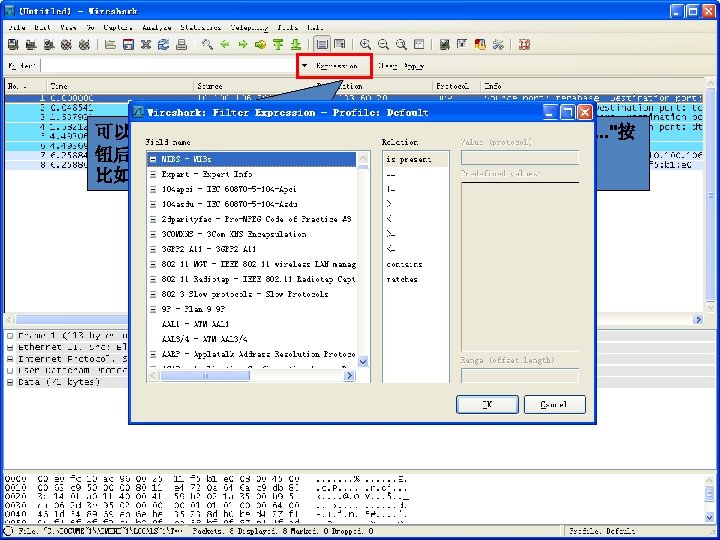Click OK in Filter Expression dialog

click(x=487, y=405)
